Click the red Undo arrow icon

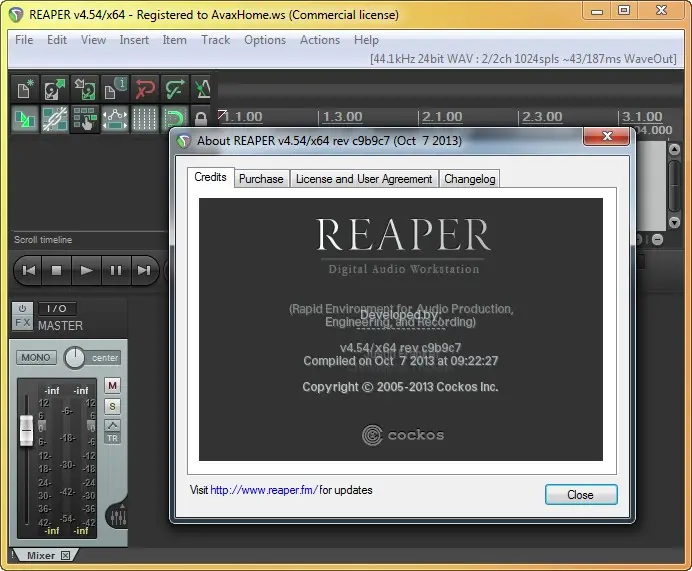coord(145,89)
